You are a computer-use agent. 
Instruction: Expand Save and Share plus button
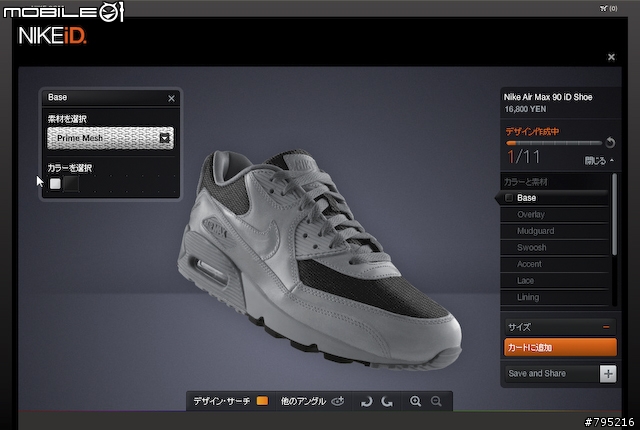point(608,374)
